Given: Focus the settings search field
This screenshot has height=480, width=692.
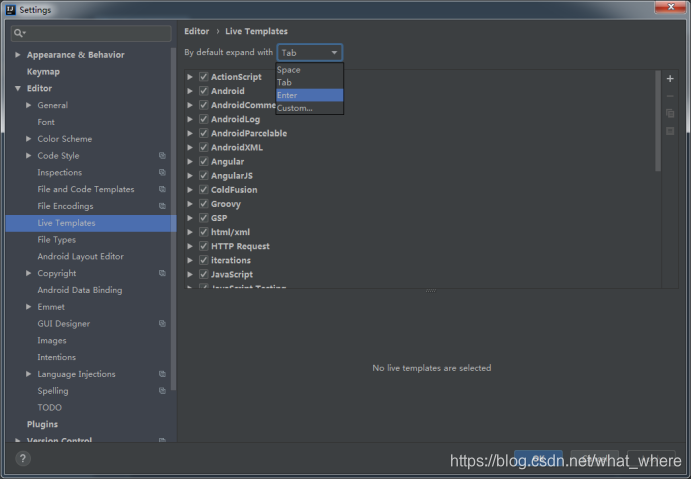Looking at the screenshot, I should [91, 33].
